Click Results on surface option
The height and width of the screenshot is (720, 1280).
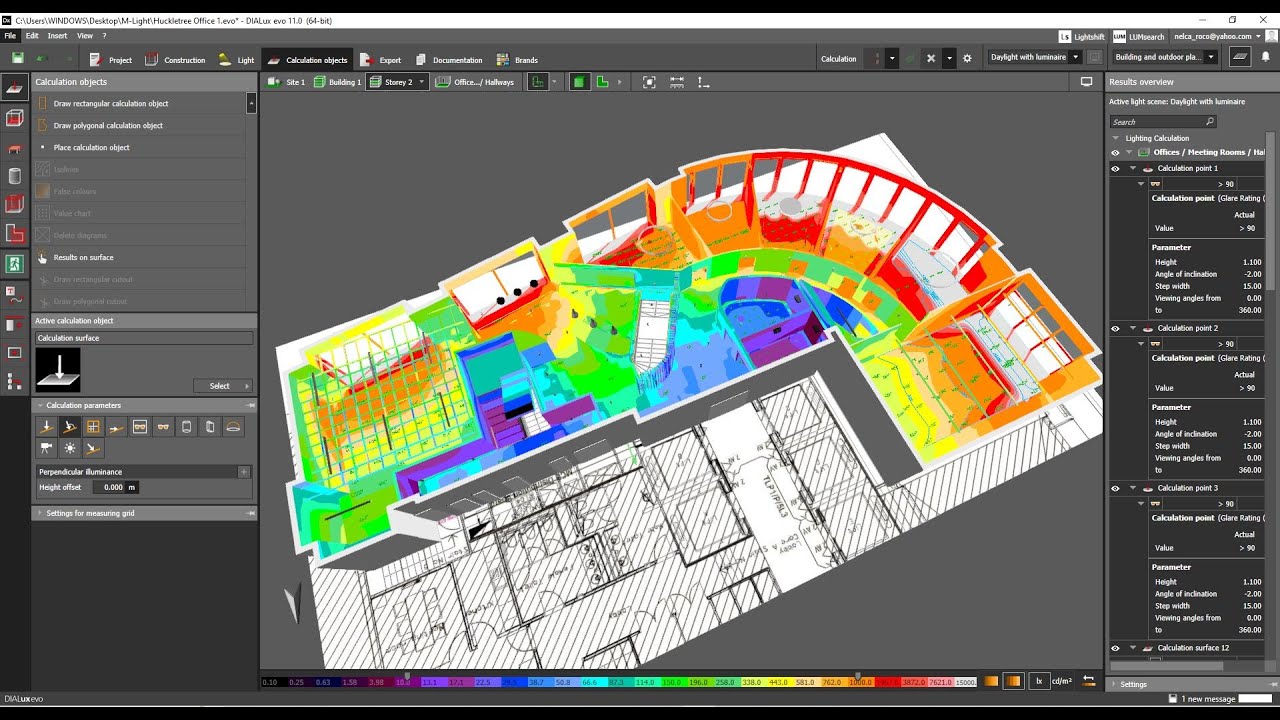[x=139, y=257]
